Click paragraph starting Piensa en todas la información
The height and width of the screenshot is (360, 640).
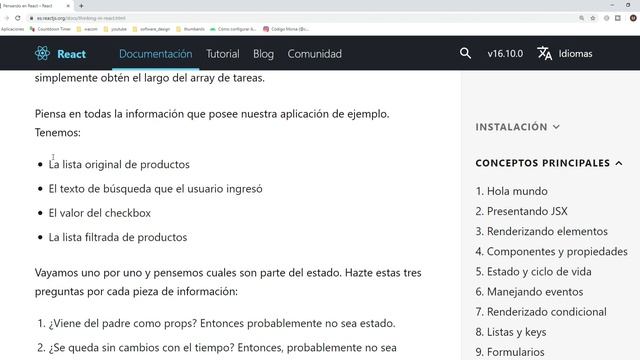(x=212, y=123)
